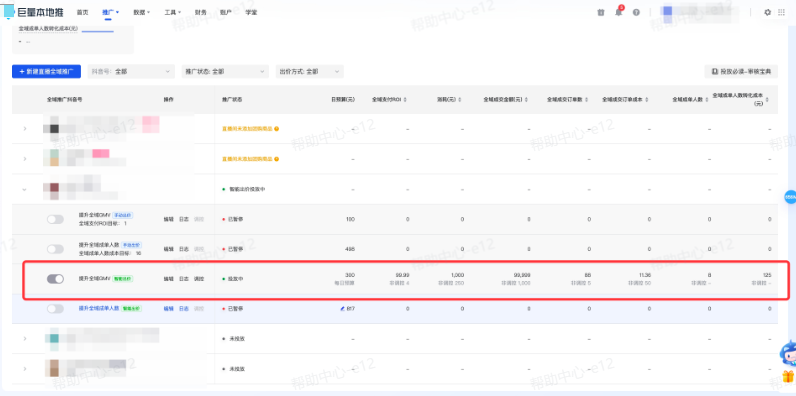Click the help question mark icon
796x396 pixels.
[636, 12]
